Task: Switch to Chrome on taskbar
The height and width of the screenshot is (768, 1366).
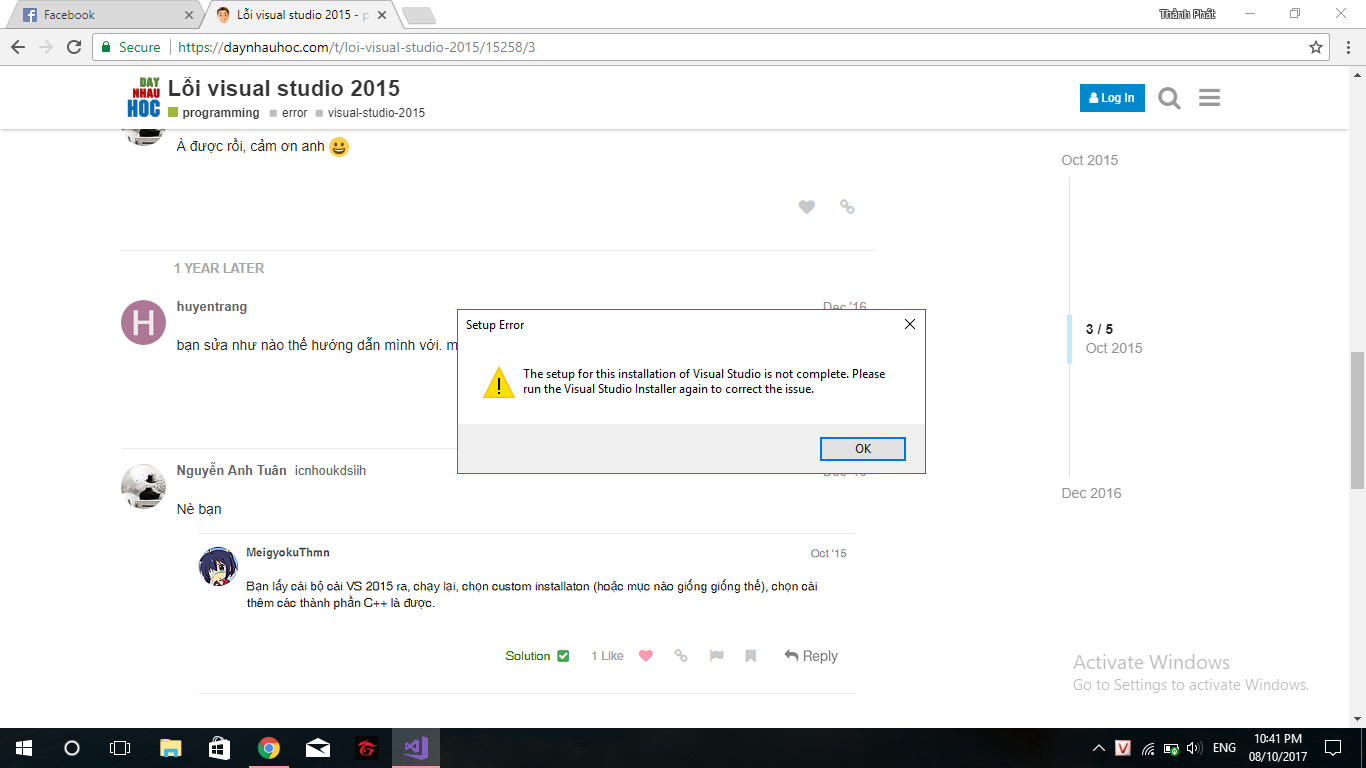Action: (268, 748)
